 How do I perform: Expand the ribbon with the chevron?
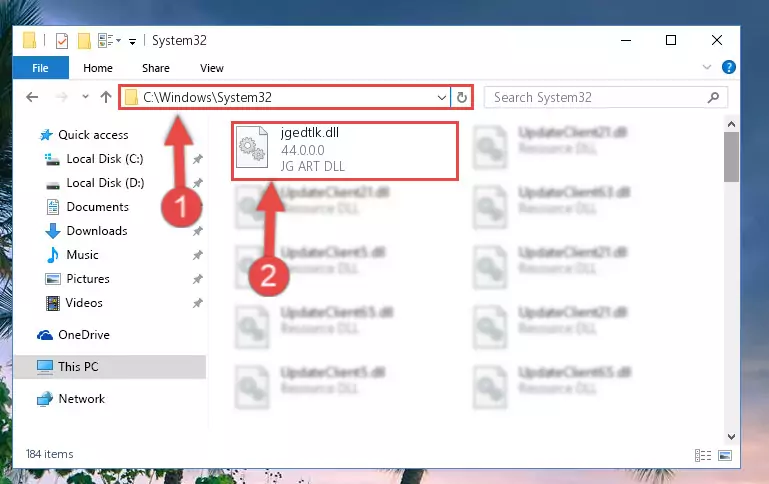pyautogui.click(x=707, y=67)
